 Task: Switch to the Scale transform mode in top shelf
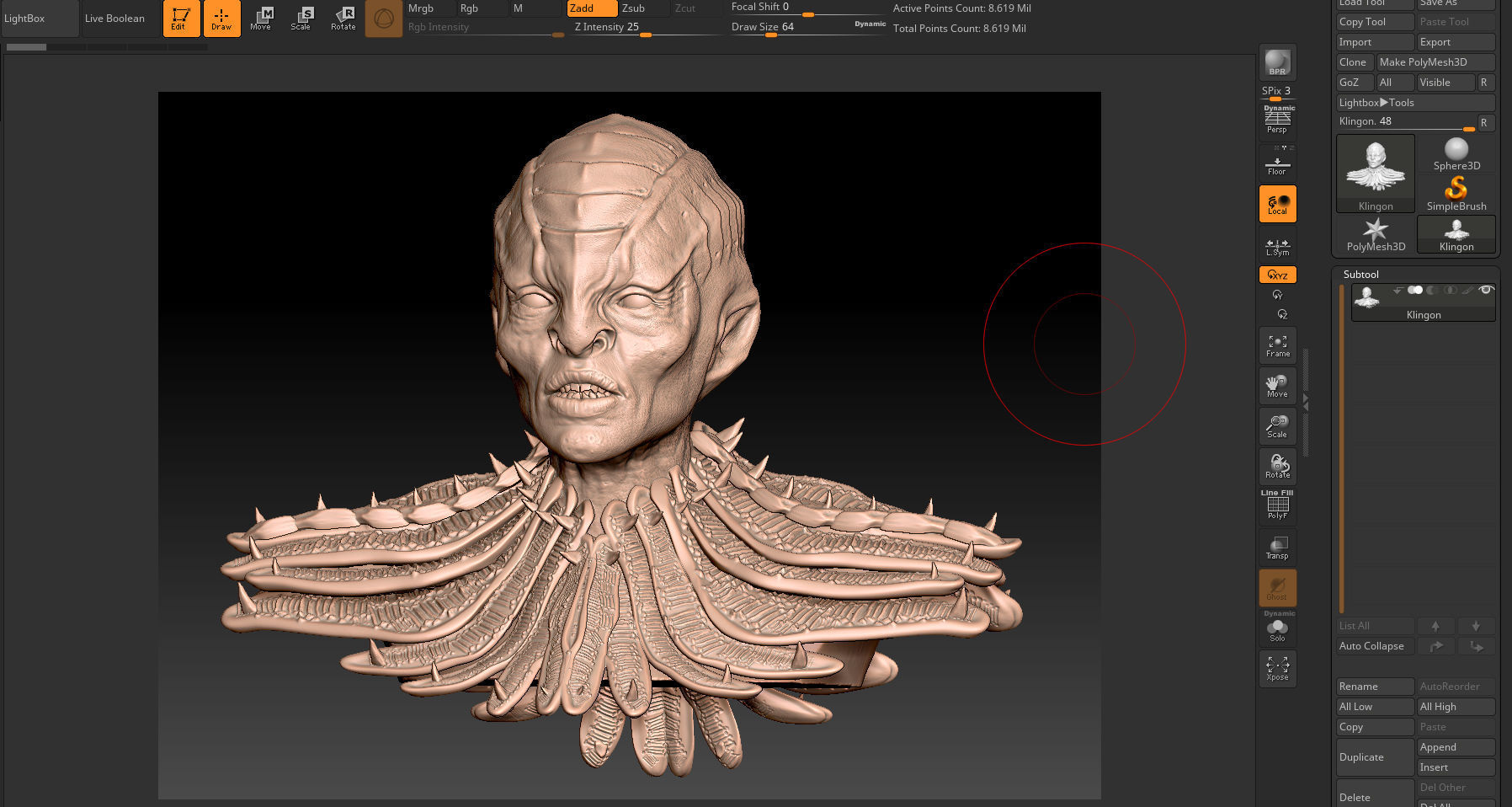click(301, 19)
